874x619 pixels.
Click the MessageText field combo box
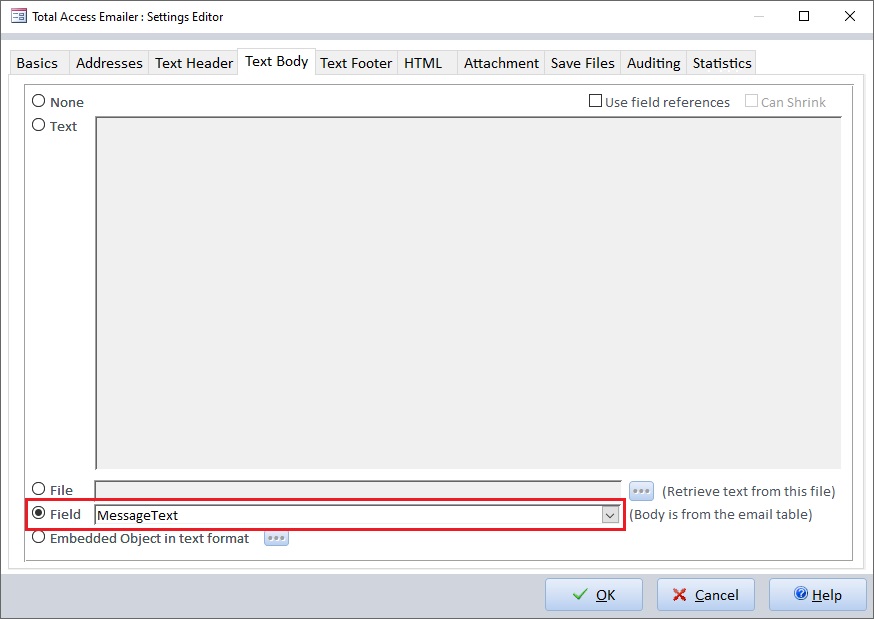click(357, 515)
